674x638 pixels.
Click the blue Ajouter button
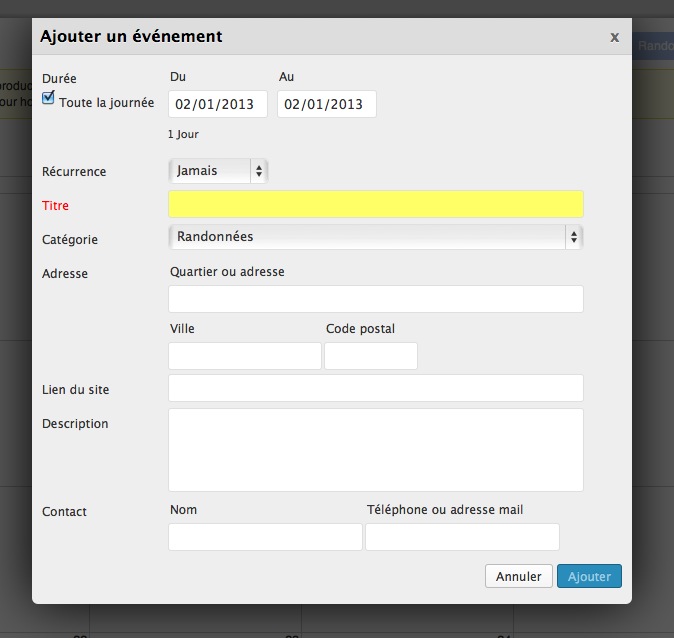(589, 576)
